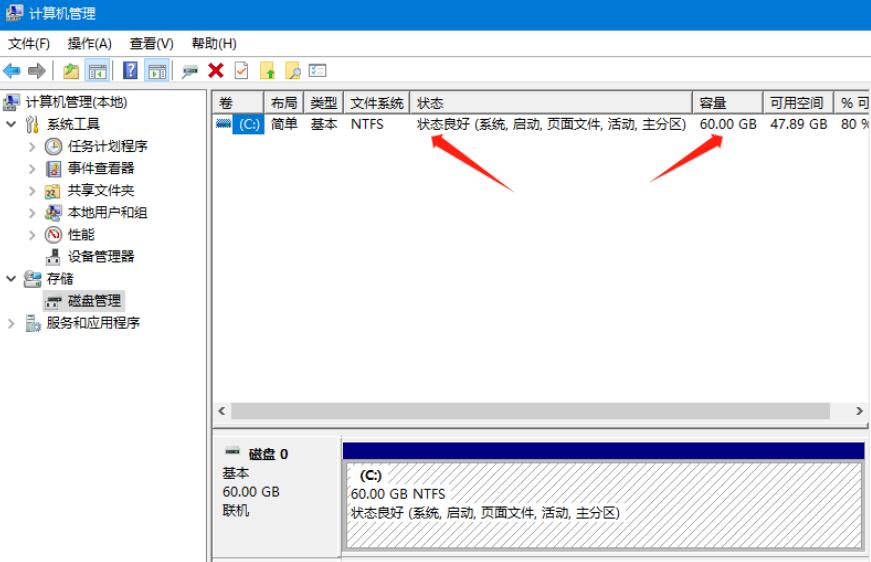Select 服务和应用程序 in the tree
871x562 pixels.
93,323
